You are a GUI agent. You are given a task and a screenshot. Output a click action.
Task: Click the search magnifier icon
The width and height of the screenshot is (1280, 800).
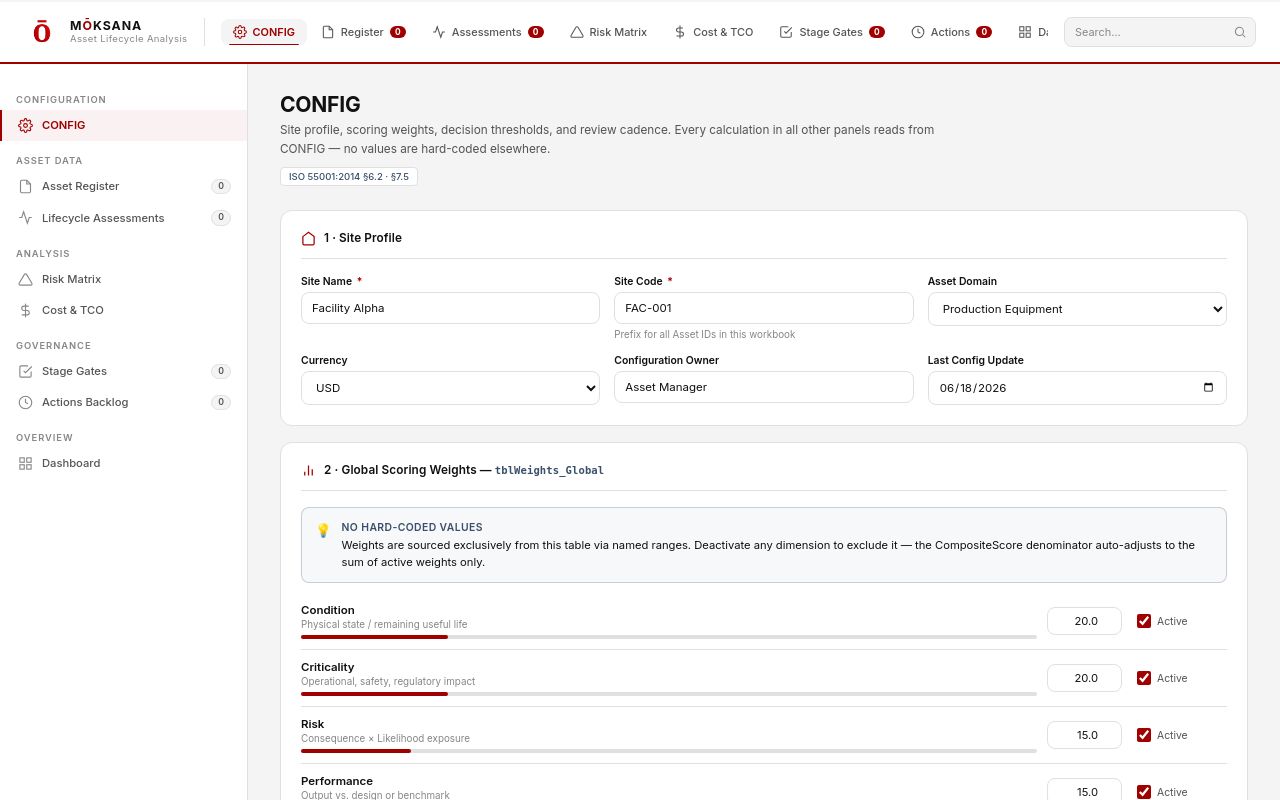[x=1240, y=32]
